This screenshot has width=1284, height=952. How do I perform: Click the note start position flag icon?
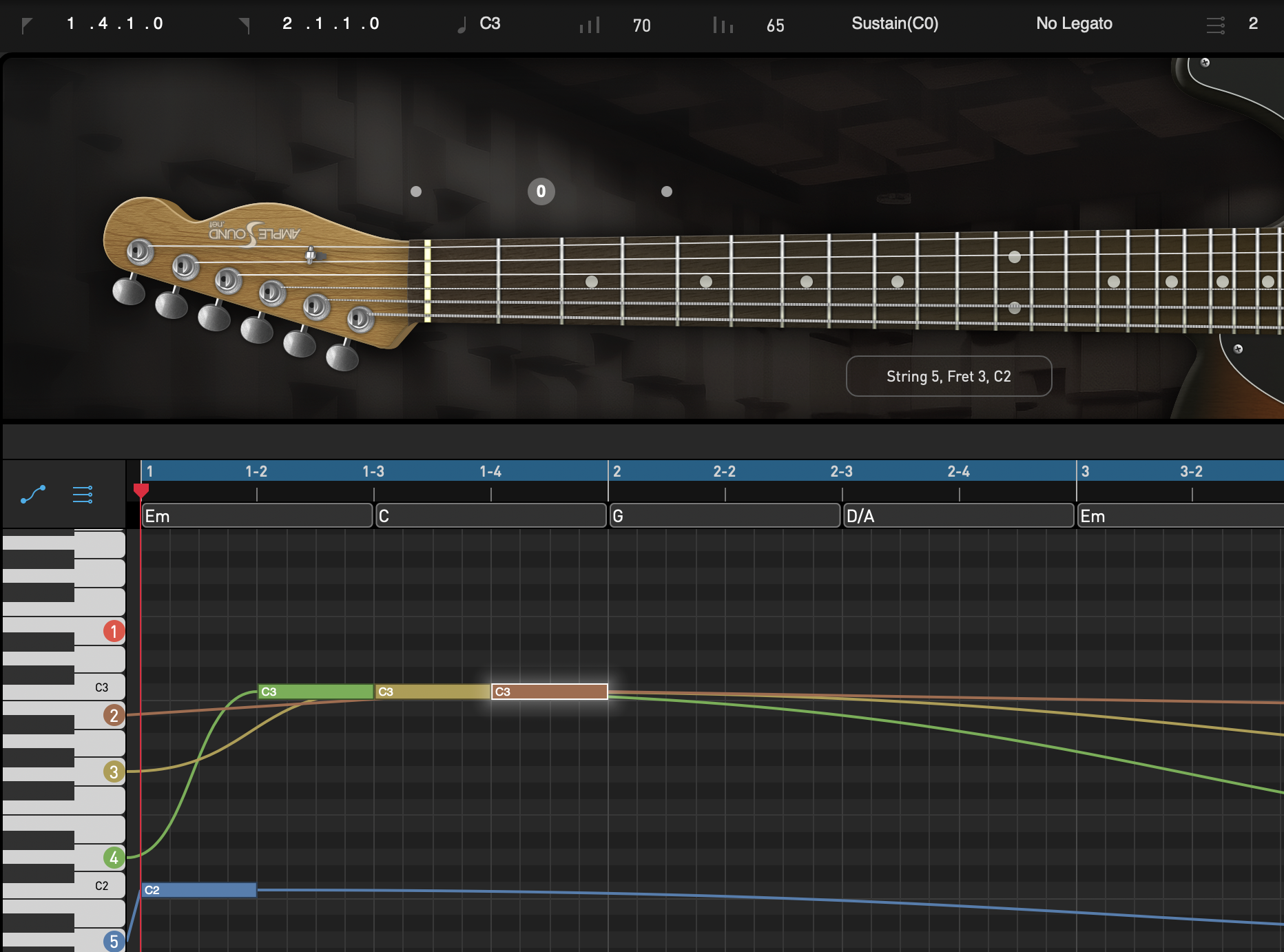27,26
